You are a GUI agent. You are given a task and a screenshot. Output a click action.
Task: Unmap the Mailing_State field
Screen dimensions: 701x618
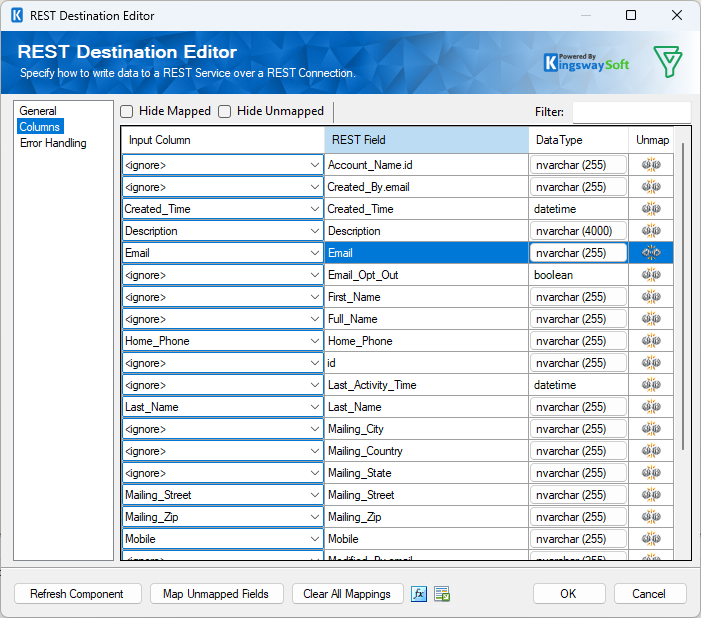(x=651, y=473)
